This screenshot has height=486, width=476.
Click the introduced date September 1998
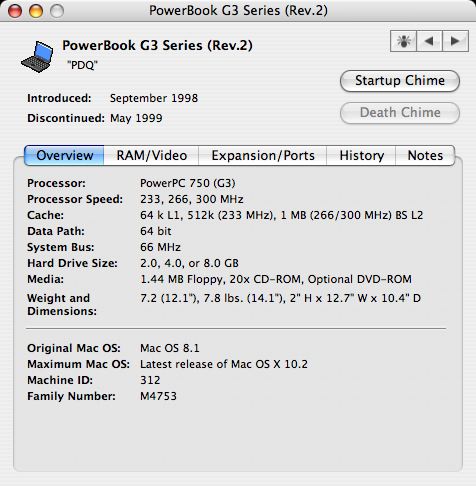154,98
